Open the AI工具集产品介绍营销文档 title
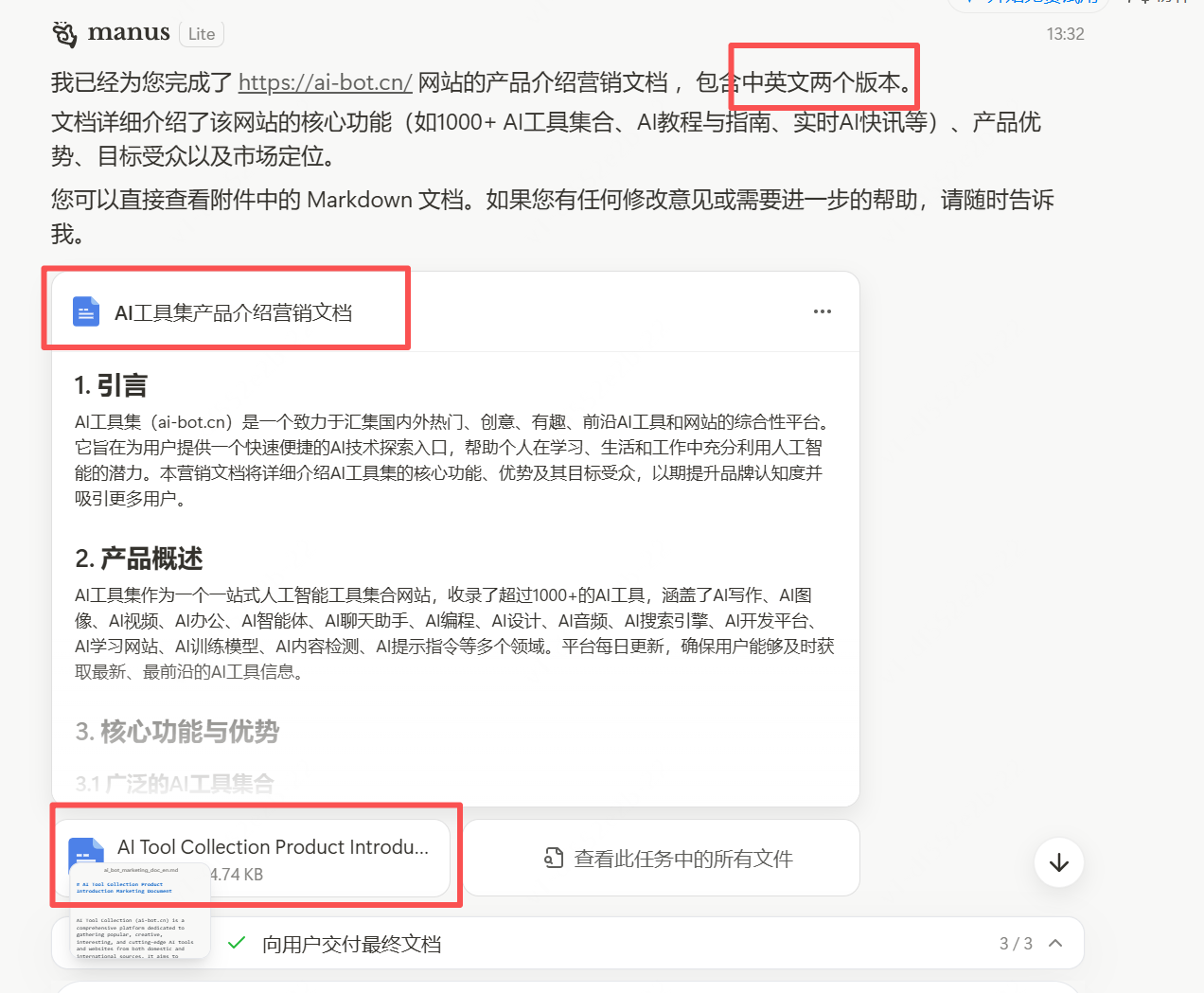1204x993 pixels. point(233,312)
